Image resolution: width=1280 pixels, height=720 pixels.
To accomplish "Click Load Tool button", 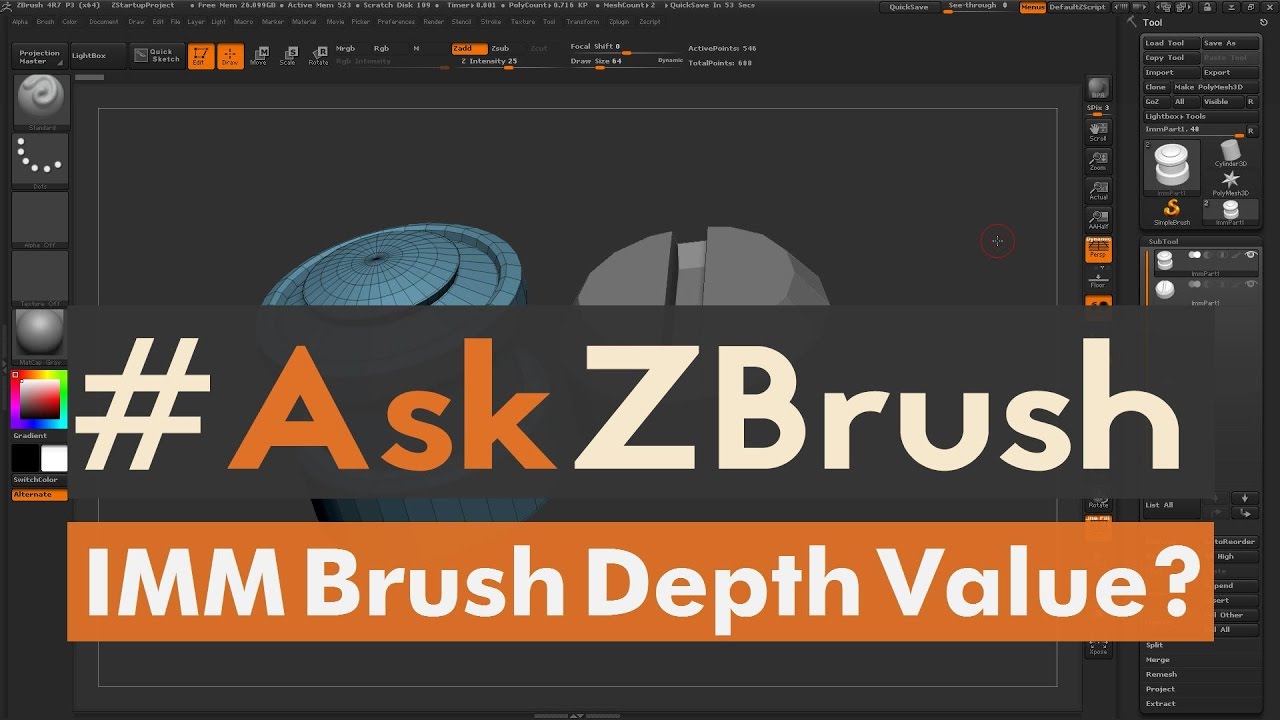I will tap(1171, 43).
